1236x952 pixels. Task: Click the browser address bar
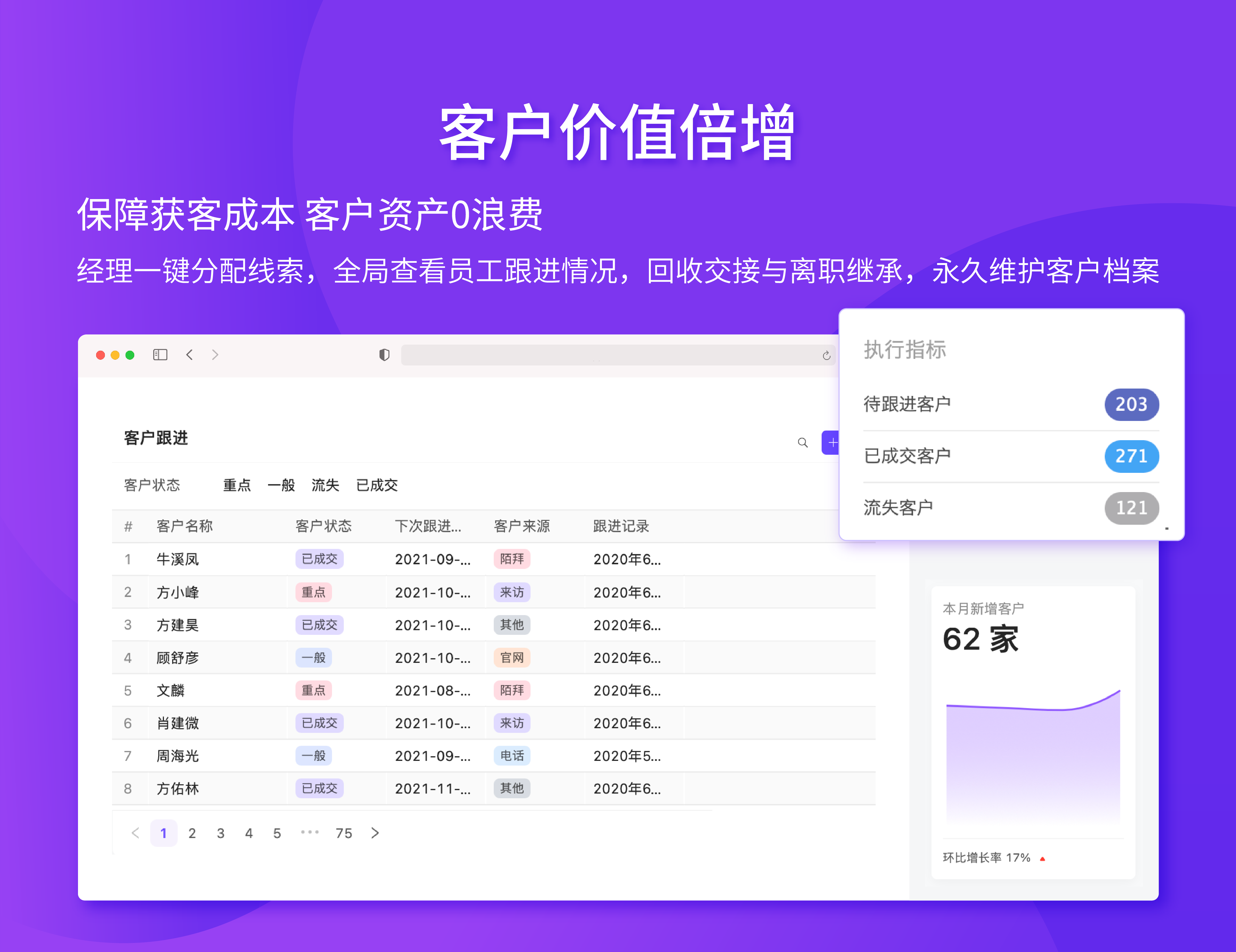[x=618, y=355]
